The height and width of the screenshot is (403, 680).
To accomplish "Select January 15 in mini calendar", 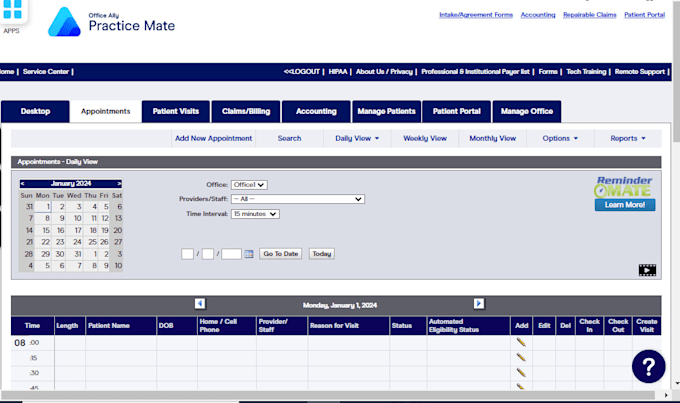I will click(43, 230).
